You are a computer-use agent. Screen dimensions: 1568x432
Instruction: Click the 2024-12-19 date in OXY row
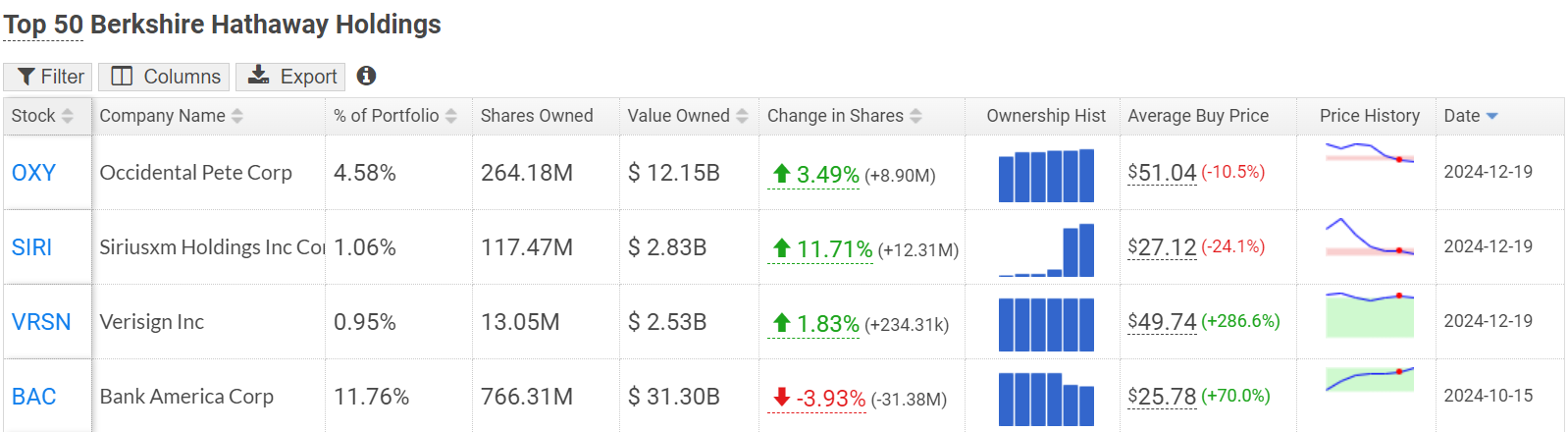(1488, 172)
